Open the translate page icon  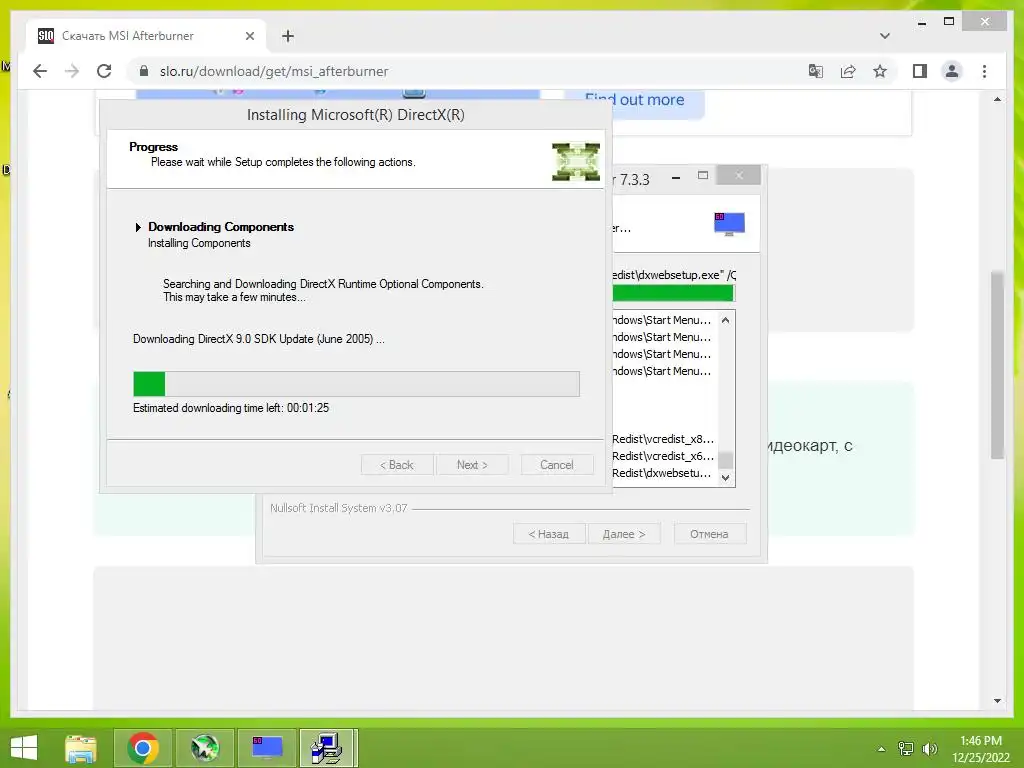816,71
